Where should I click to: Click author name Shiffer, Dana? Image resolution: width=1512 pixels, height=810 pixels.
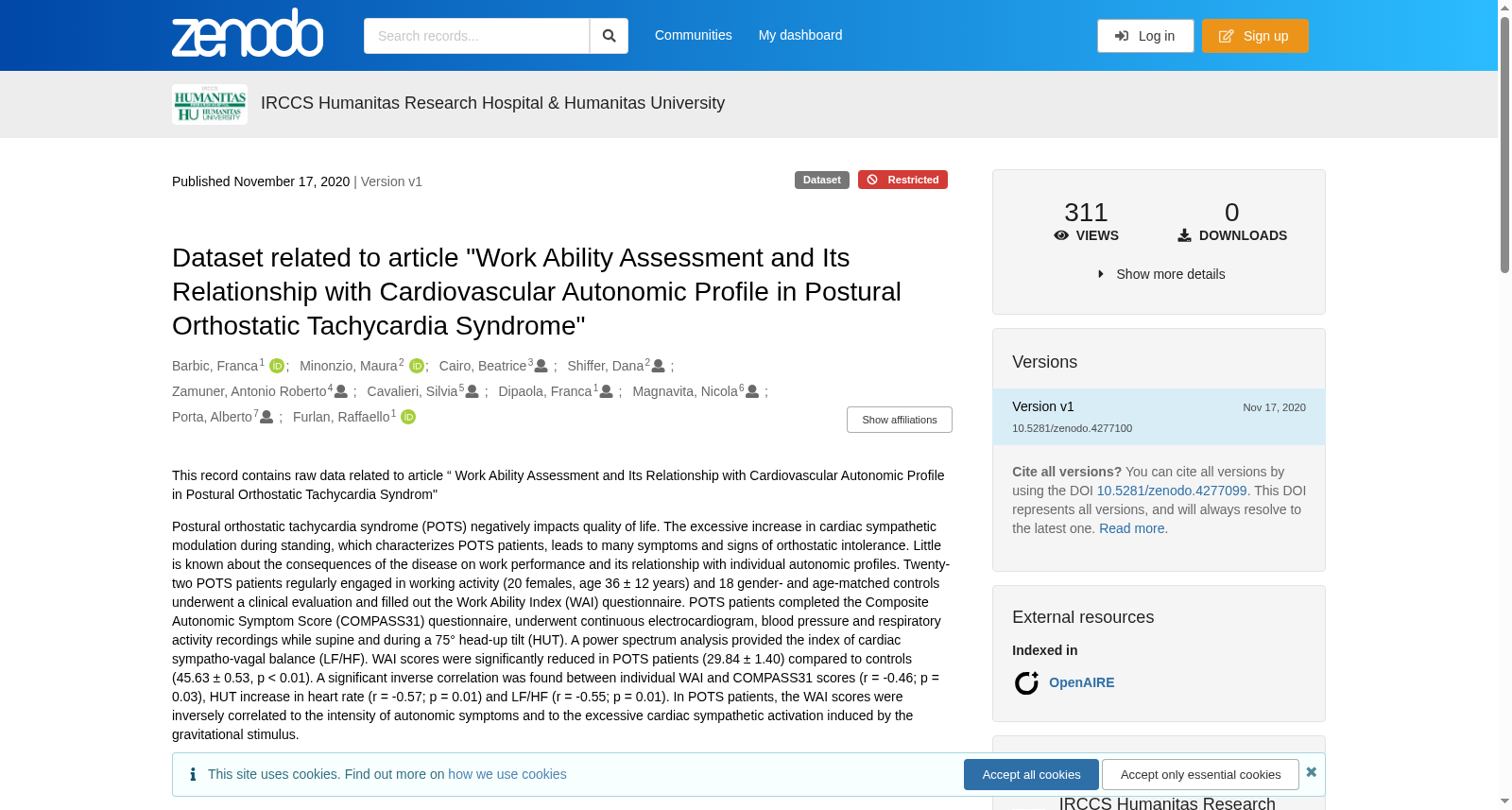tap(606, 366)
